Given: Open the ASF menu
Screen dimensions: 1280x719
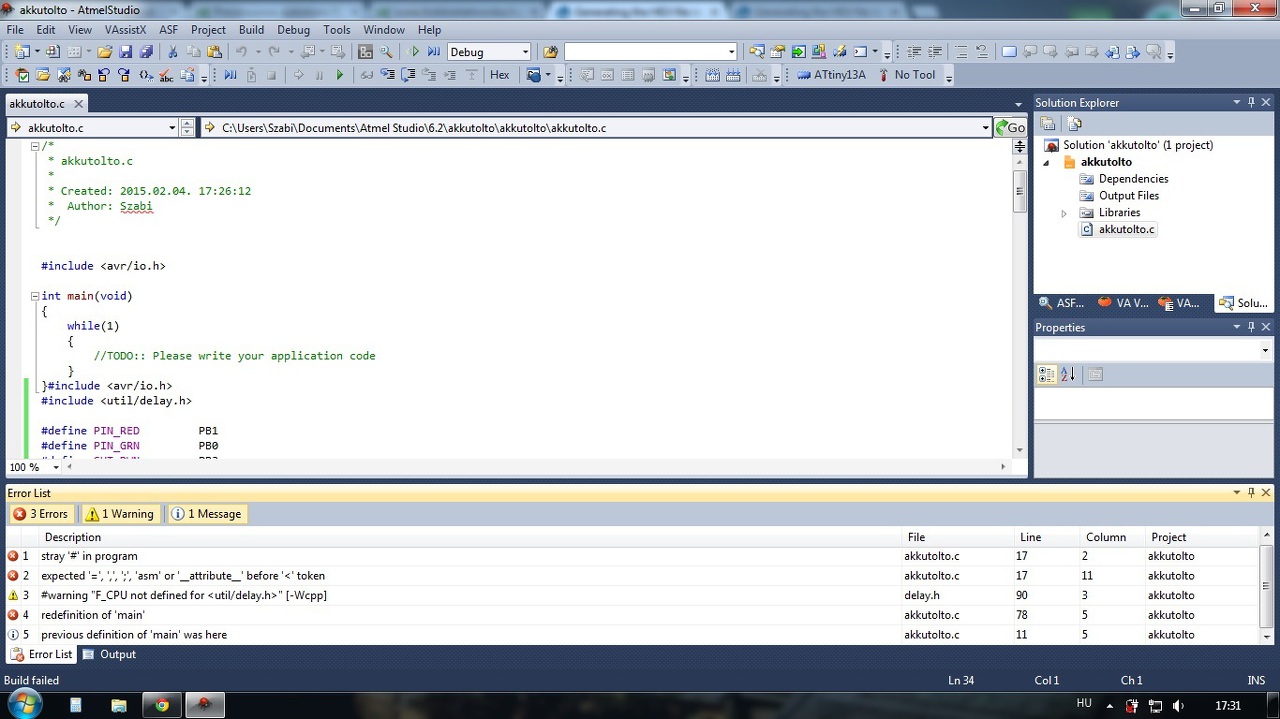Looking at the screenshot, I should coord(168,30).
